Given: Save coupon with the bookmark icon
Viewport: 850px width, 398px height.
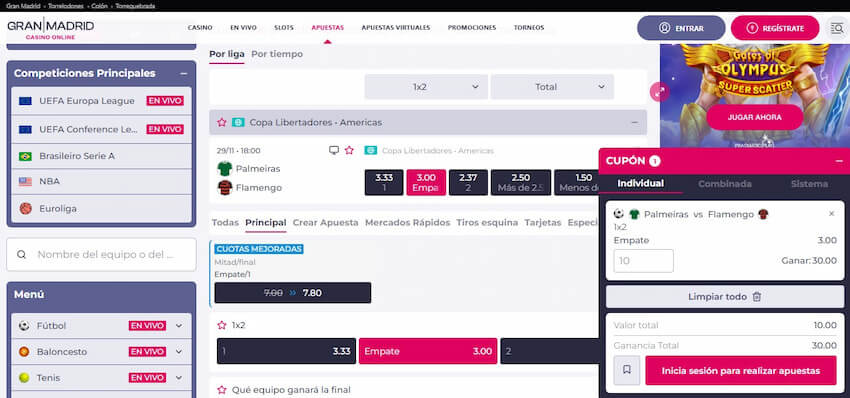Looking at the screenshot, I should [x=627, y=370].
